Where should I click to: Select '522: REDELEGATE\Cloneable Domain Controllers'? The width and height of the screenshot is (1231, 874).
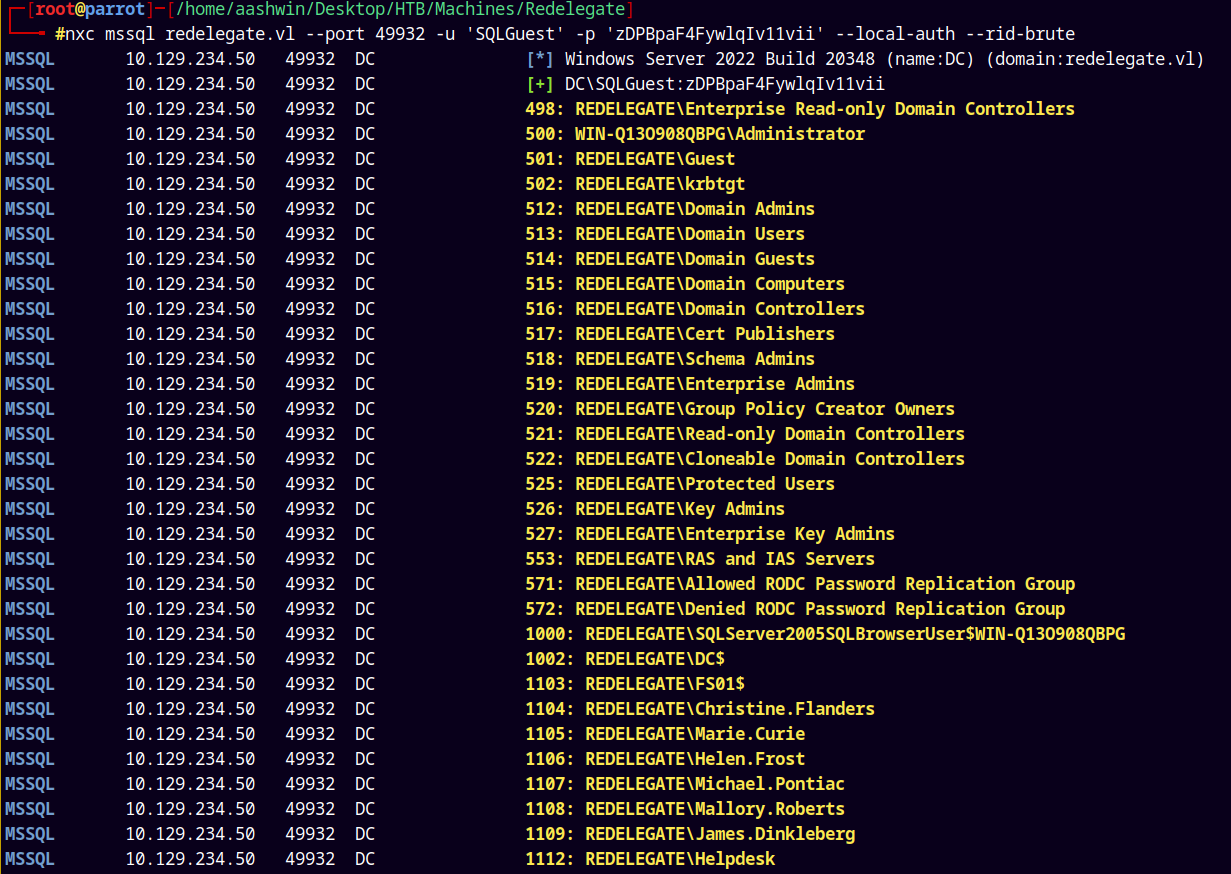click(x=745, y=460)
